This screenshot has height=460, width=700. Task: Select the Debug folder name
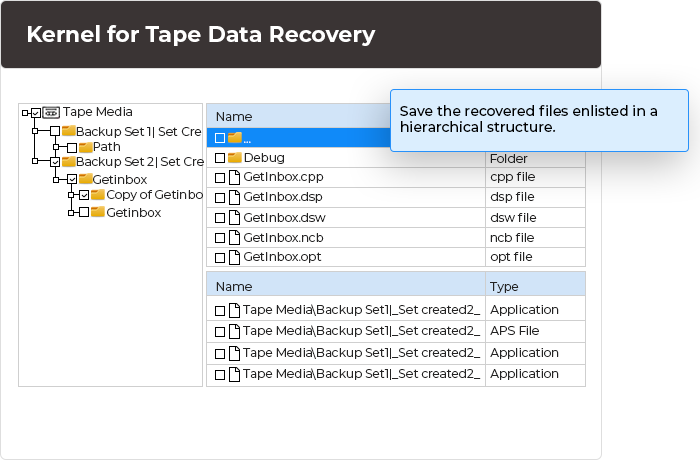(264, 158)
